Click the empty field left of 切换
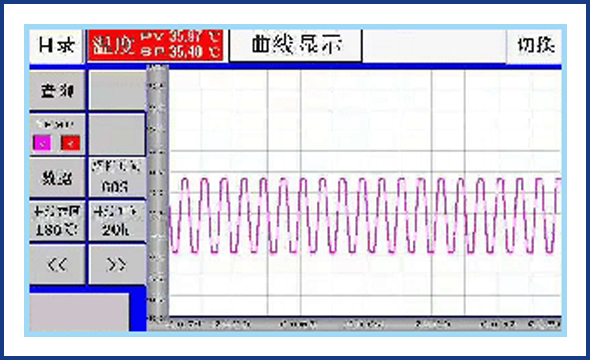This screenshot has height=360, width=590. tap(434, 46)
